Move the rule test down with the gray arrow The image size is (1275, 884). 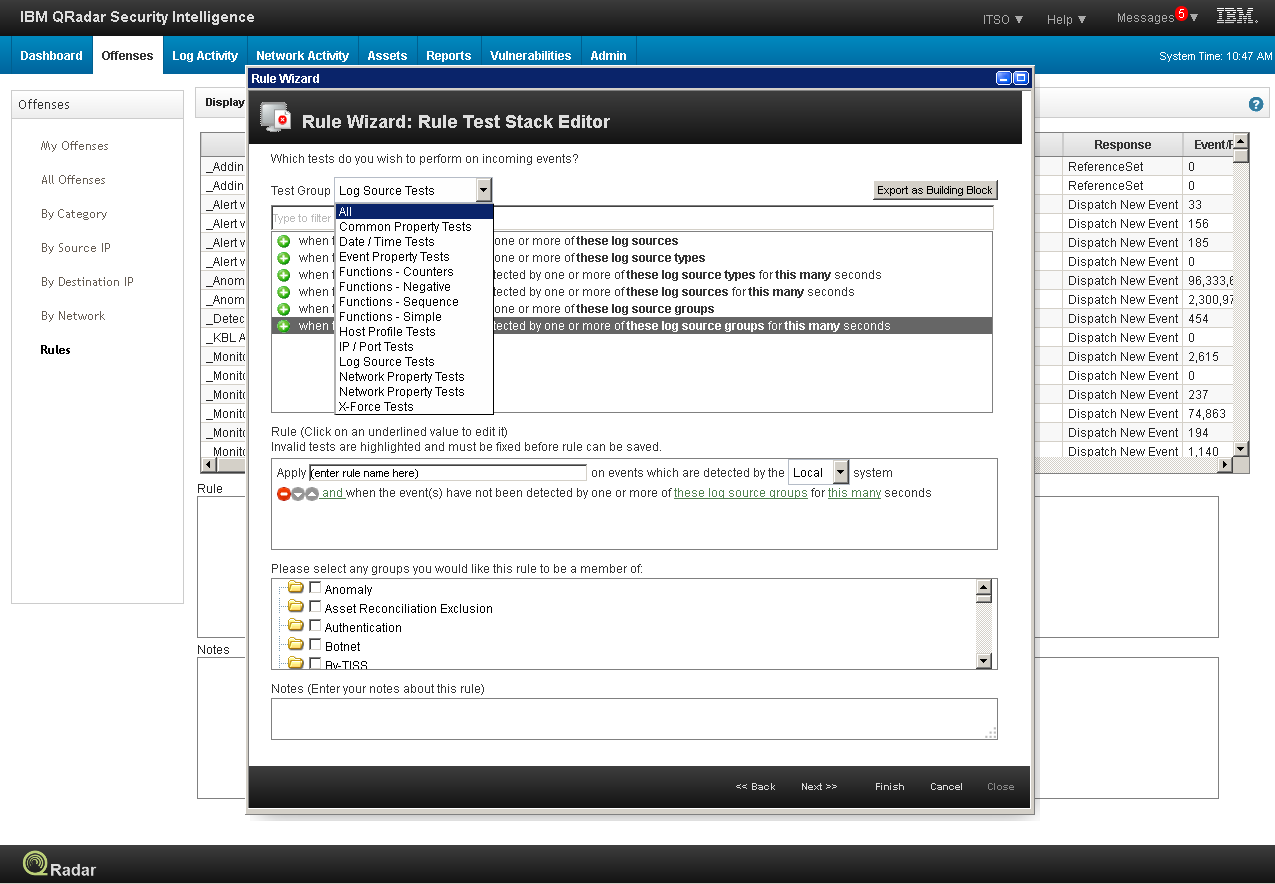coord(298,494)
